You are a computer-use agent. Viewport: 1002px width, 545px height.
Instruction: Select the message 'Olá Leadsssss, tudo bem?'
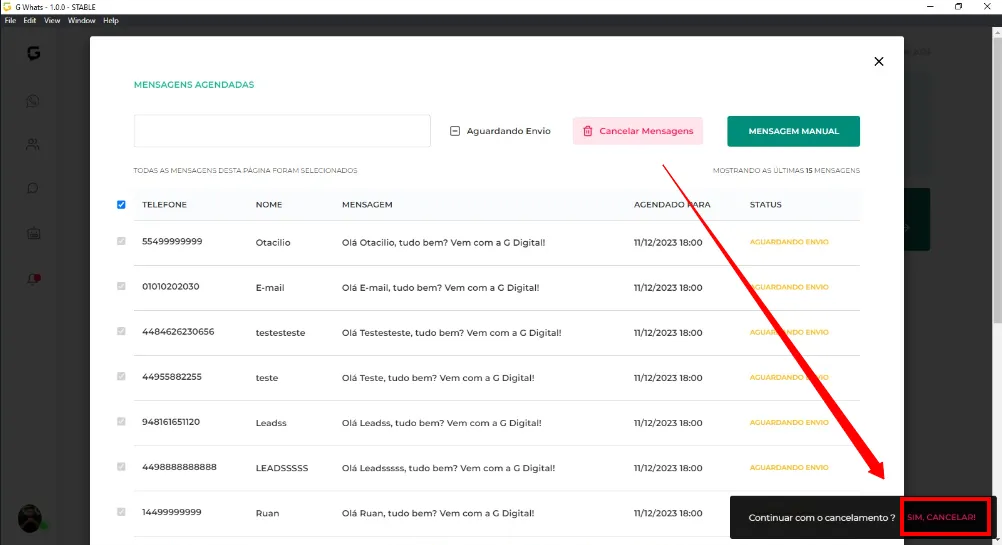[399, 468]
